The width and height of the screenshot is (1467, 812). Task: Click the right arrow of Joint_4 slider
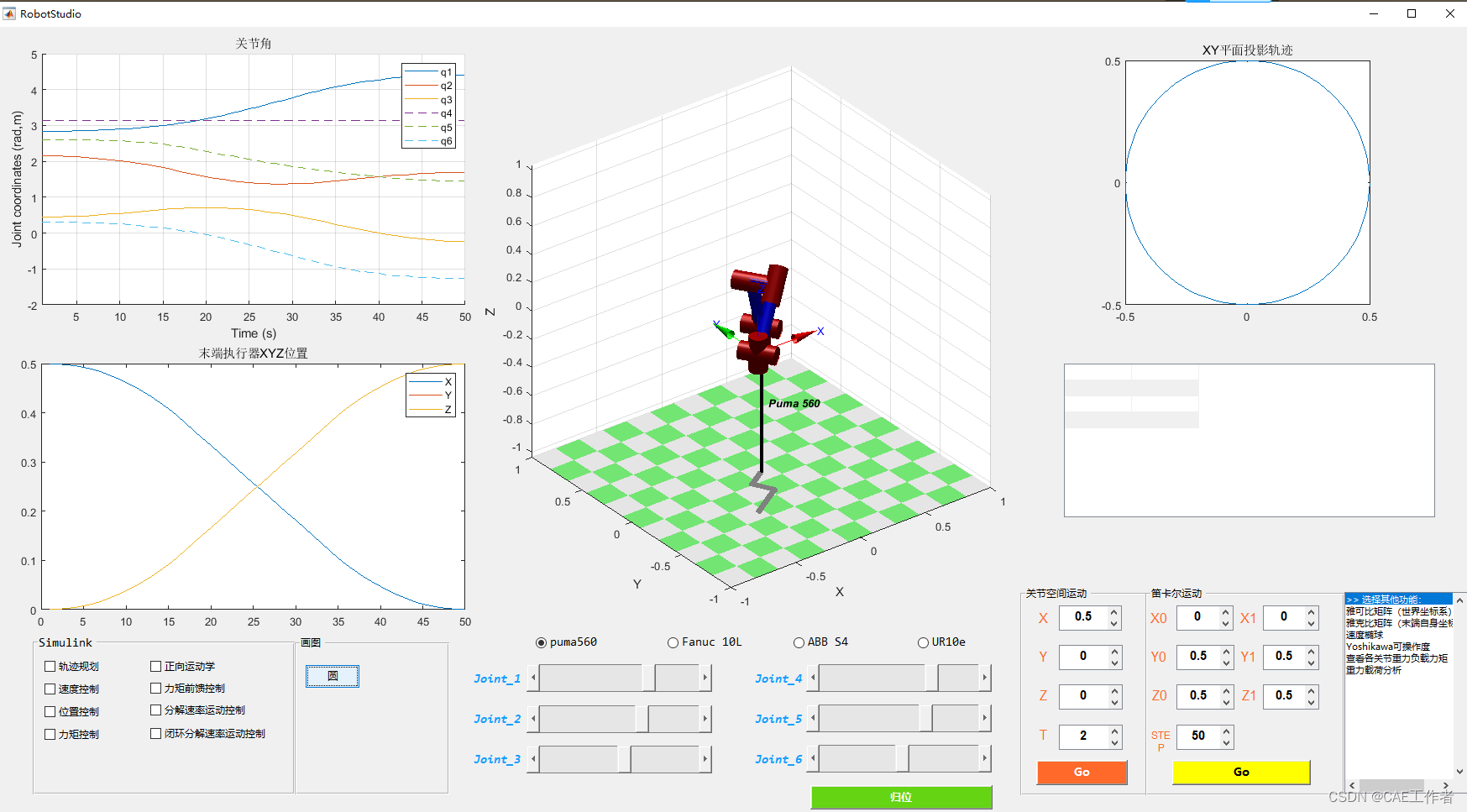pos(985,678)
